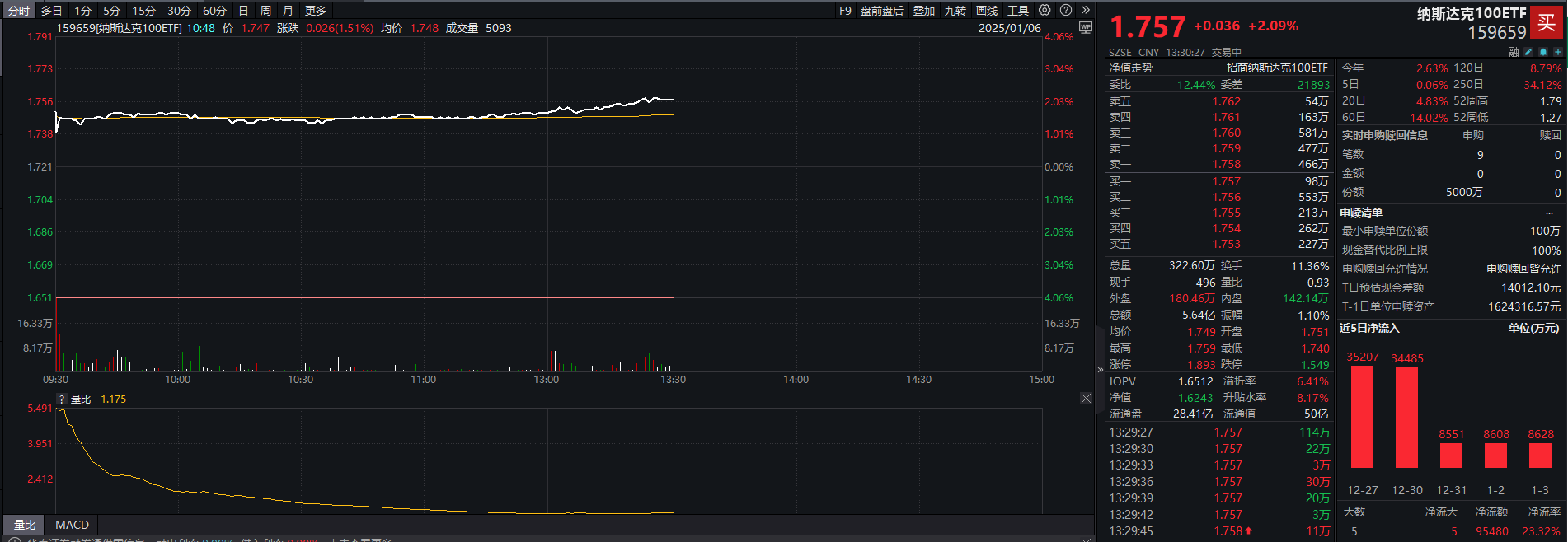This screenshot has height=542, width=1568.
Task: Click the WP icon beside the date
Action: 1085,28
